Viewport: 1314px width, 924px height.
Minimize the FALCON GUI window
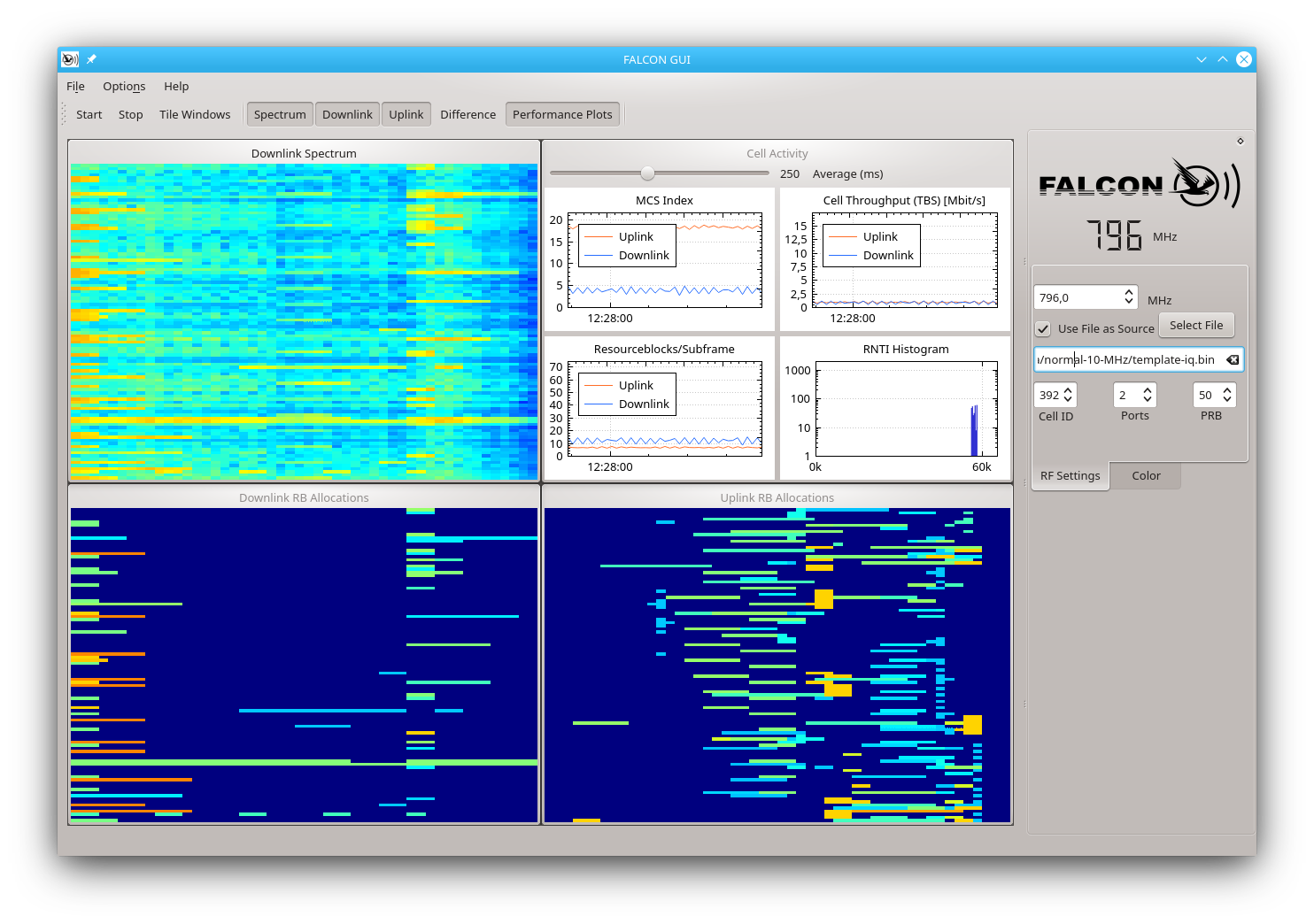(1202, 59)
